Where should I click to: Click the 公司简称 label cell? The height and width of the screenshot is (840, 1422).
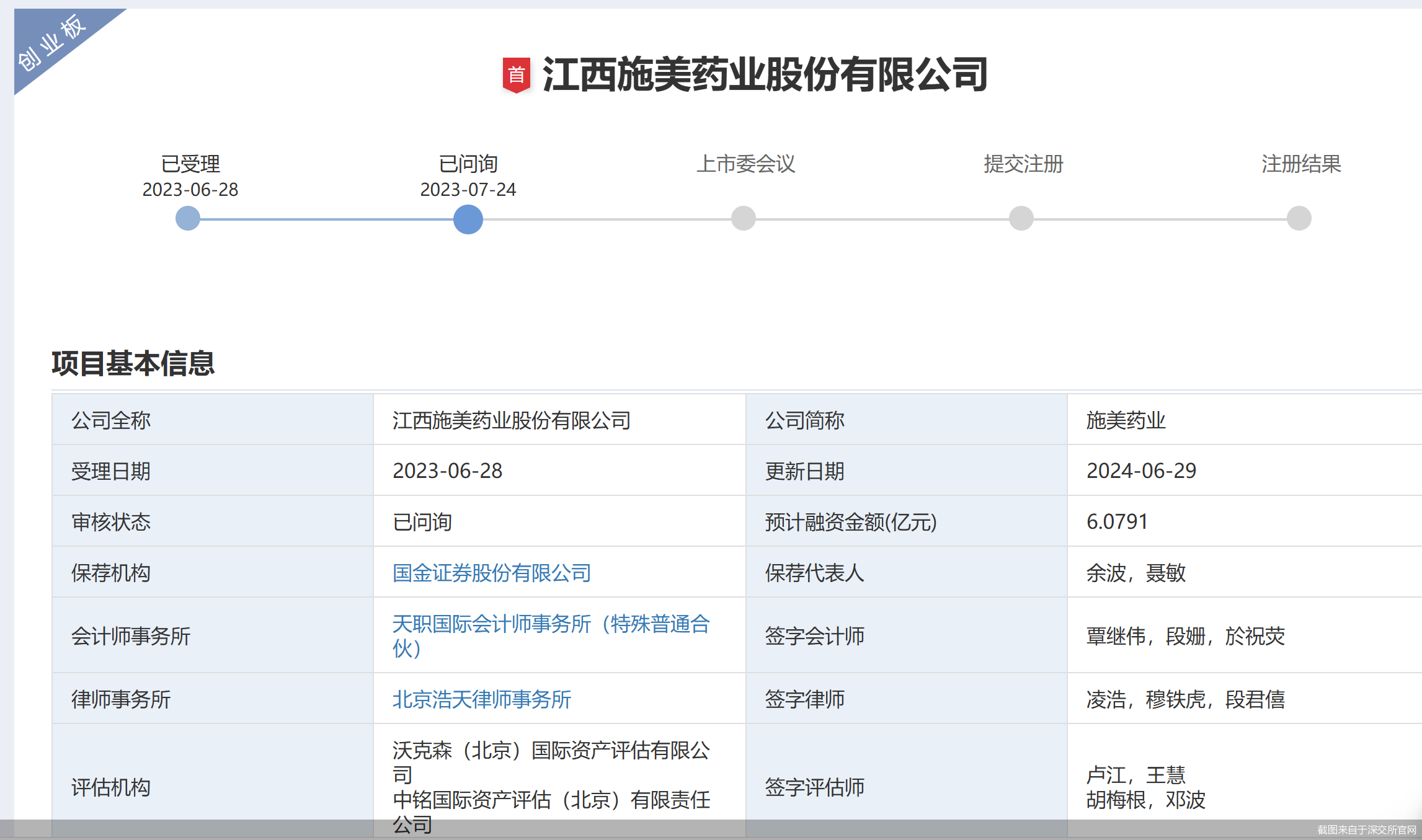pos(906,420)
